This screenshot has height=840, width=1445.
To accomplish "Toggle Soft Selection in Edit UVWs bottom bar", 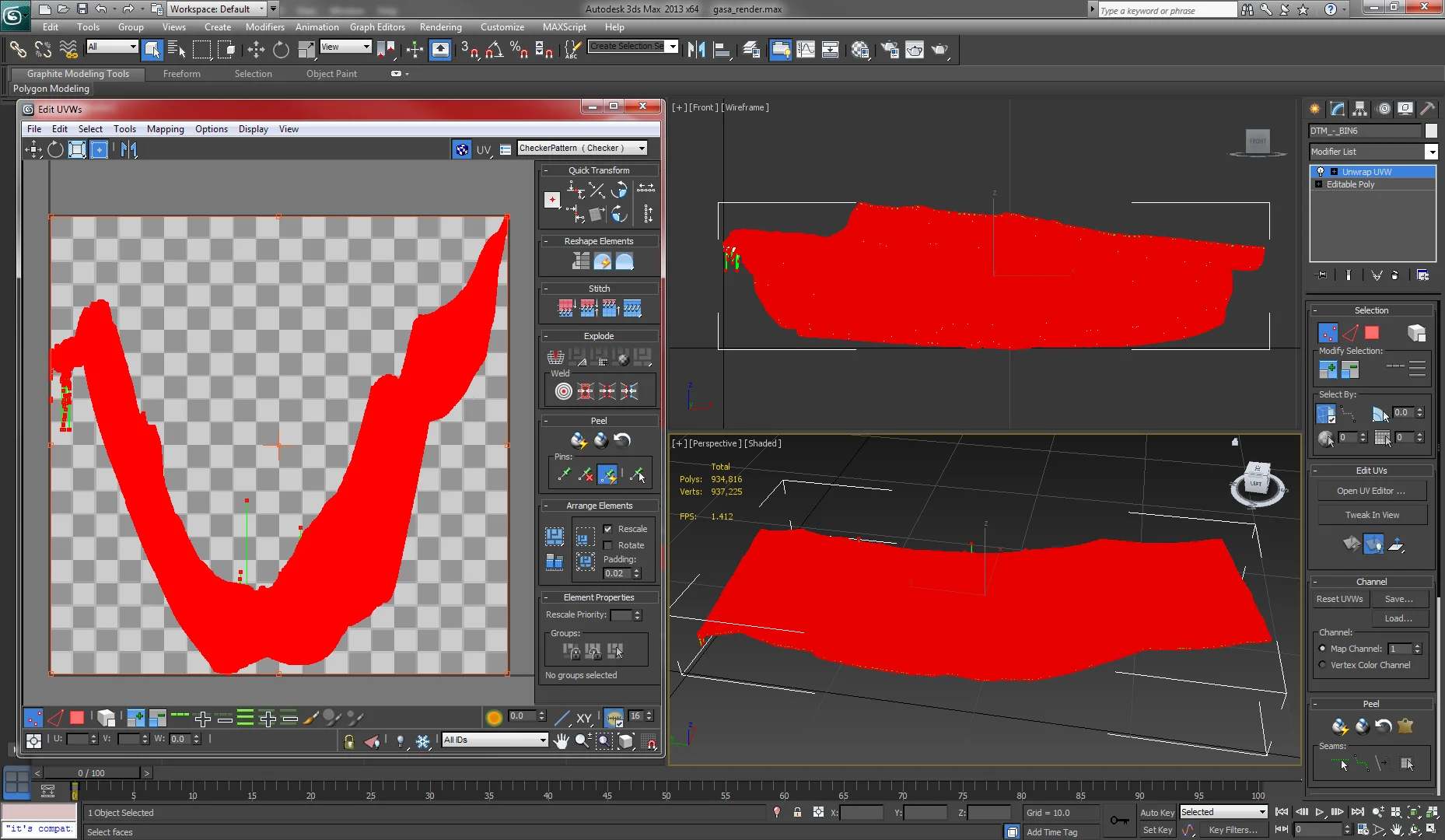I will 494,717.
